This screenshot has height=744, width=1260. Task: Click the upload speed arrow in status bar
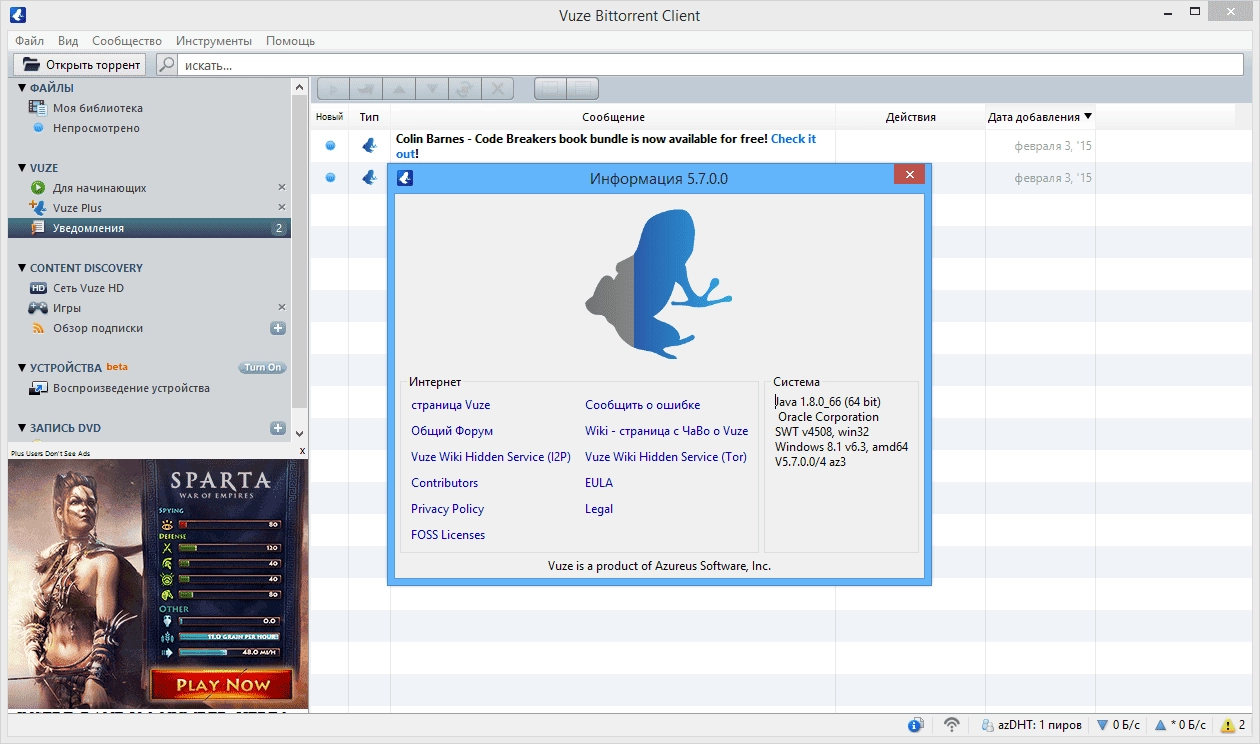[x=1160, y=725]
